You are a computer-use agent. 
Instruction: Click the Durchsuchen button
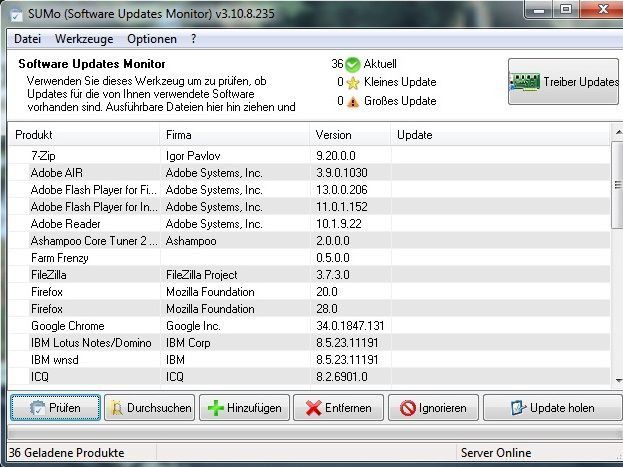tap(149, 407)
